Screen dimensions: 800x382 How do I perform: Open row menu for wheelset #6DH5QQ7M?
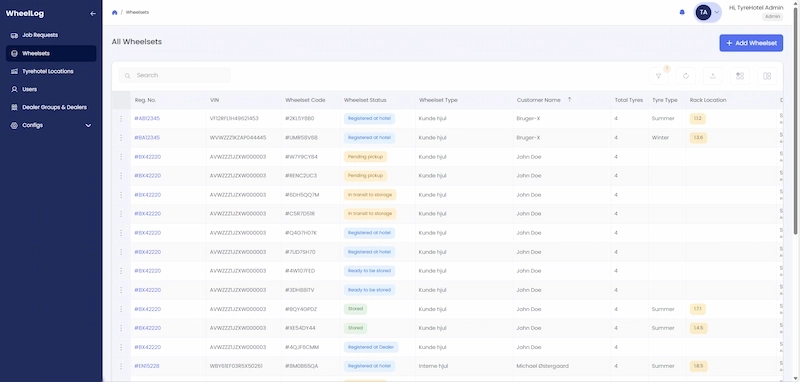point(121,195)
